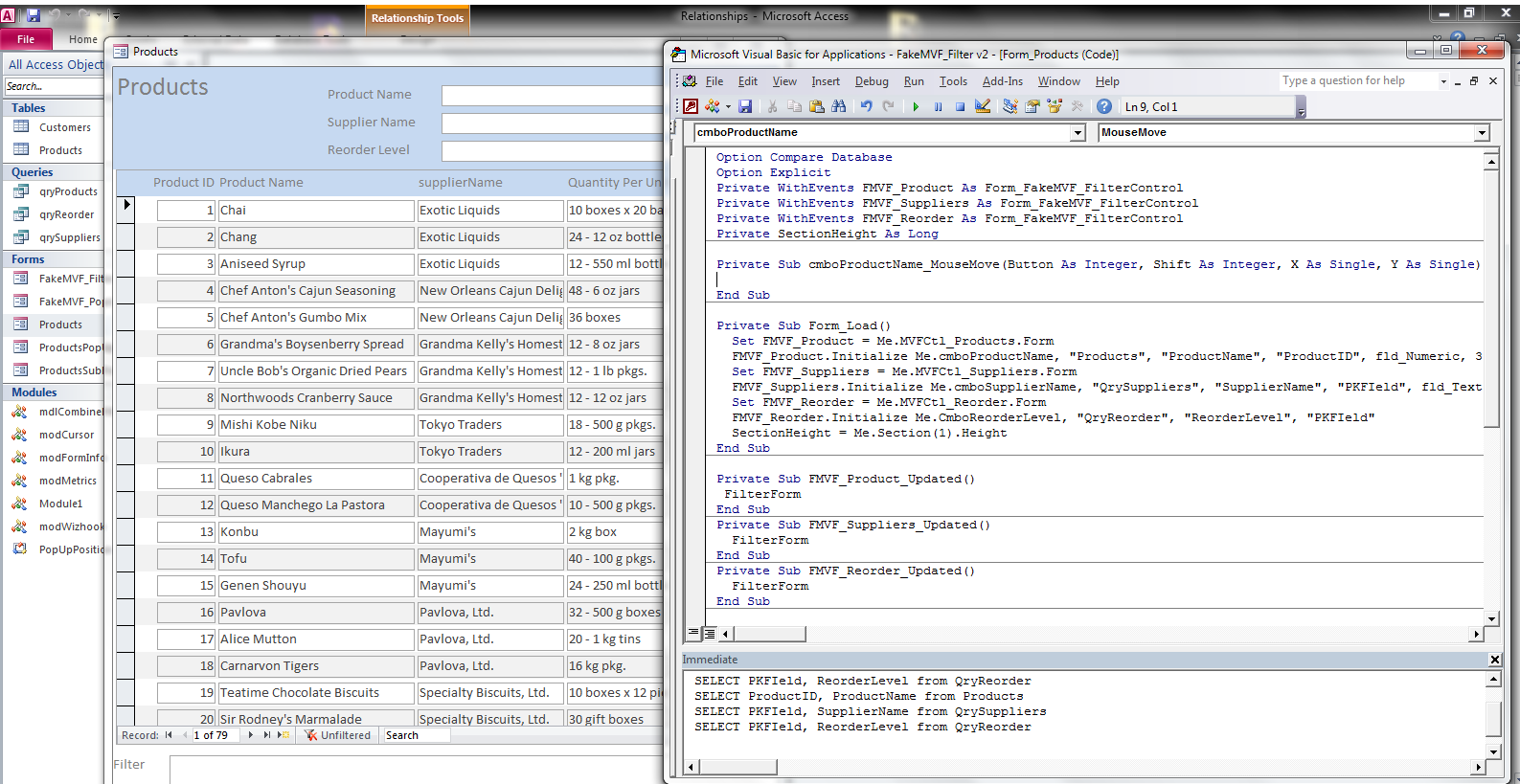1520x784 pixels.
Task: Go to first record button
Action: [x=170, y=735]
